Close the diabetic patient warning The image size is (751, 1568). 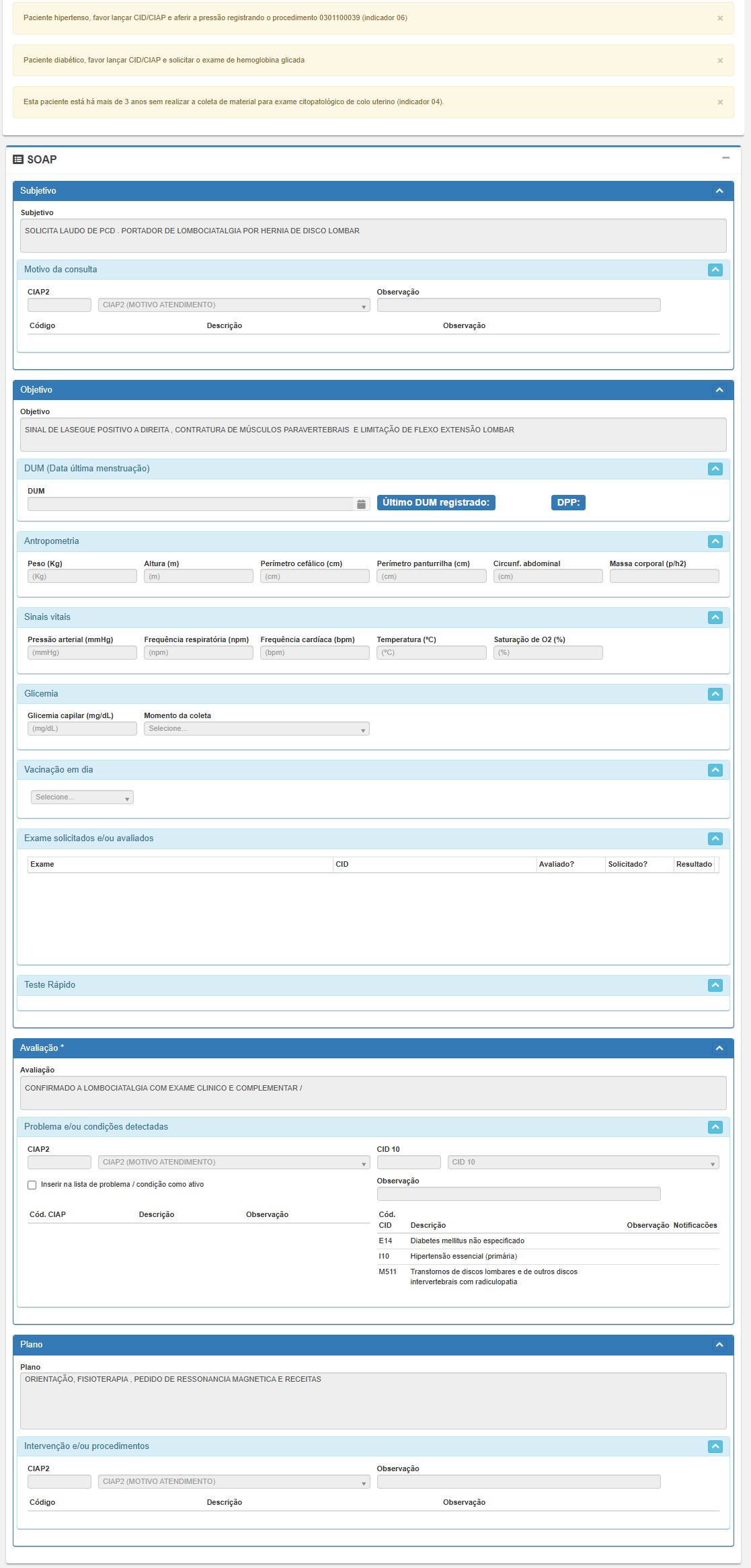point(720,61)
